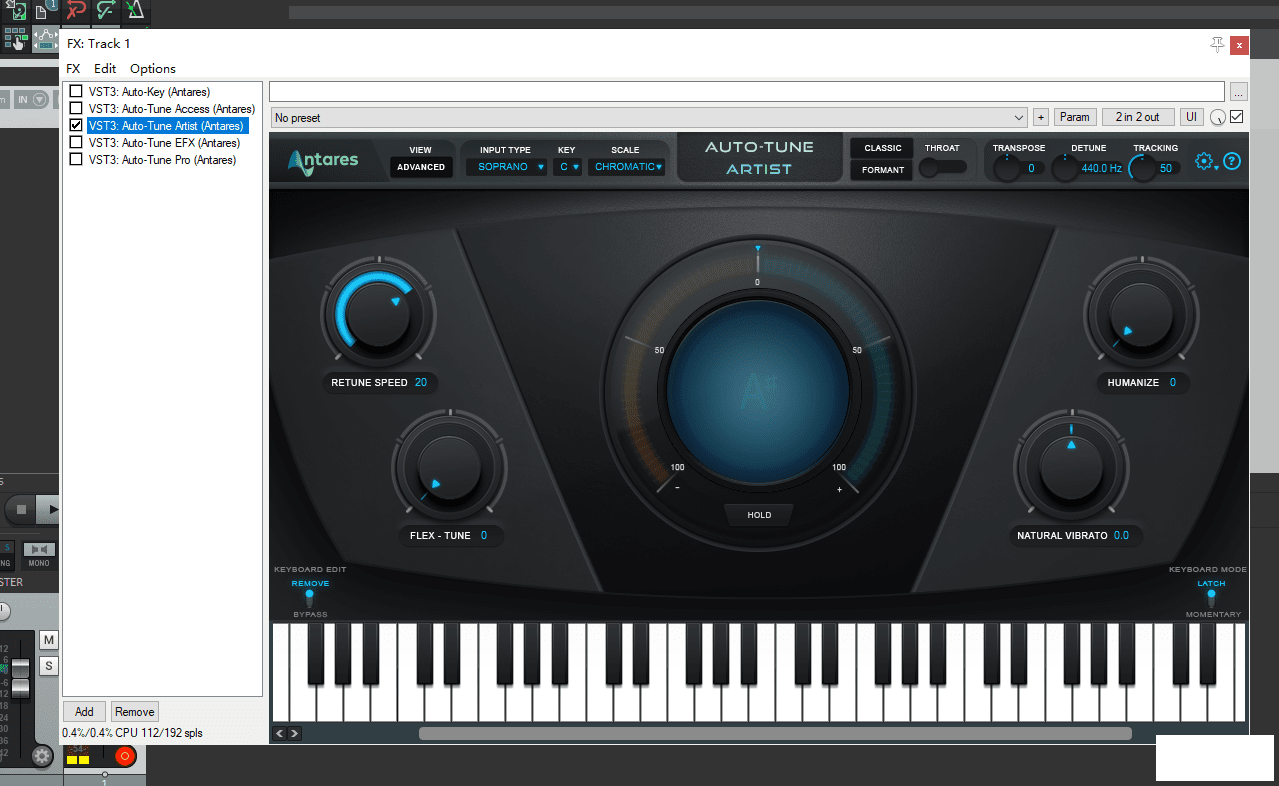This screenshot has height=786, width=1279.
Task: Click the Remove FX button
Action: (134, 712)
